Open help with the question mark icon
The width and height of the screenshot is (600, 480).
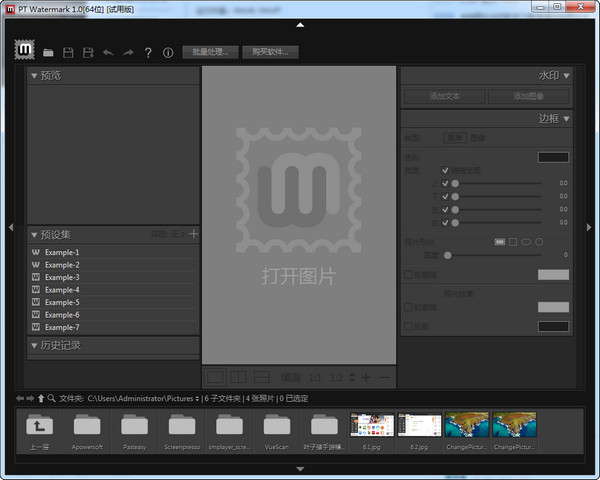148,52
